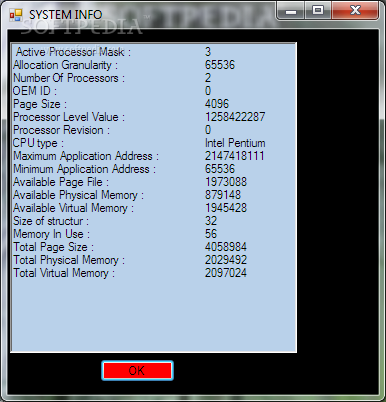Image resolution: width=386 pixels, height=402 pixels.
Task: Click the 'Number Of Processors :' label
Action: 69,78
